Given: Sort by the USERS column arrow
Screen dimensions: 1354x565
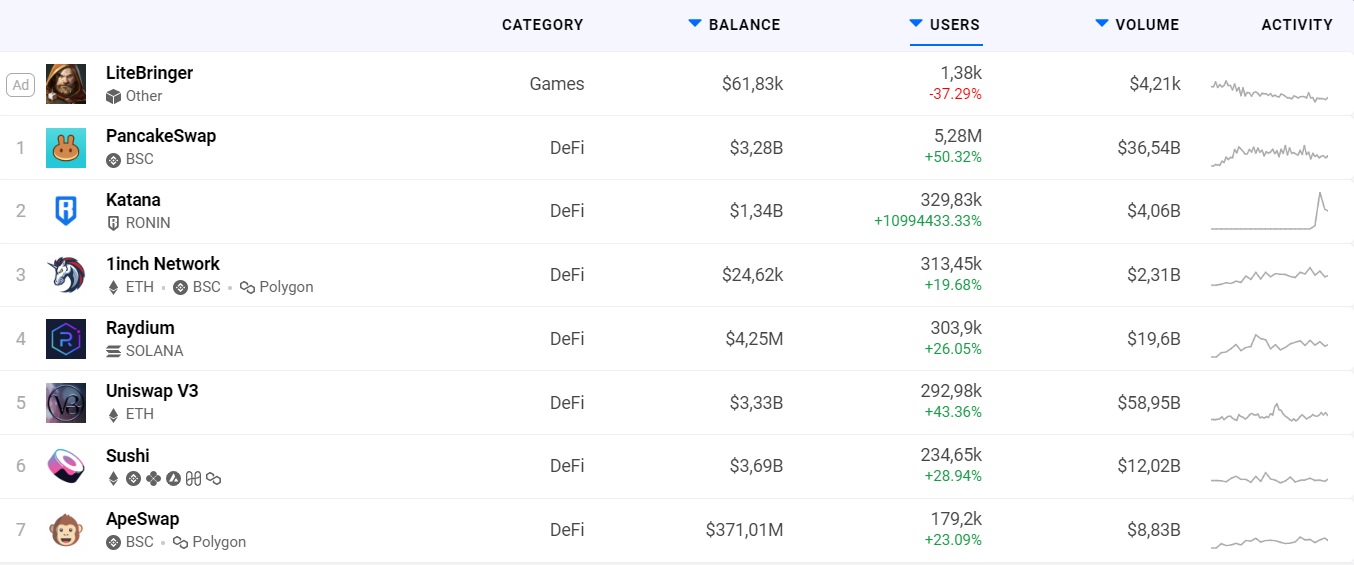Looking at the screenshot, I should (x=916, y=24).
